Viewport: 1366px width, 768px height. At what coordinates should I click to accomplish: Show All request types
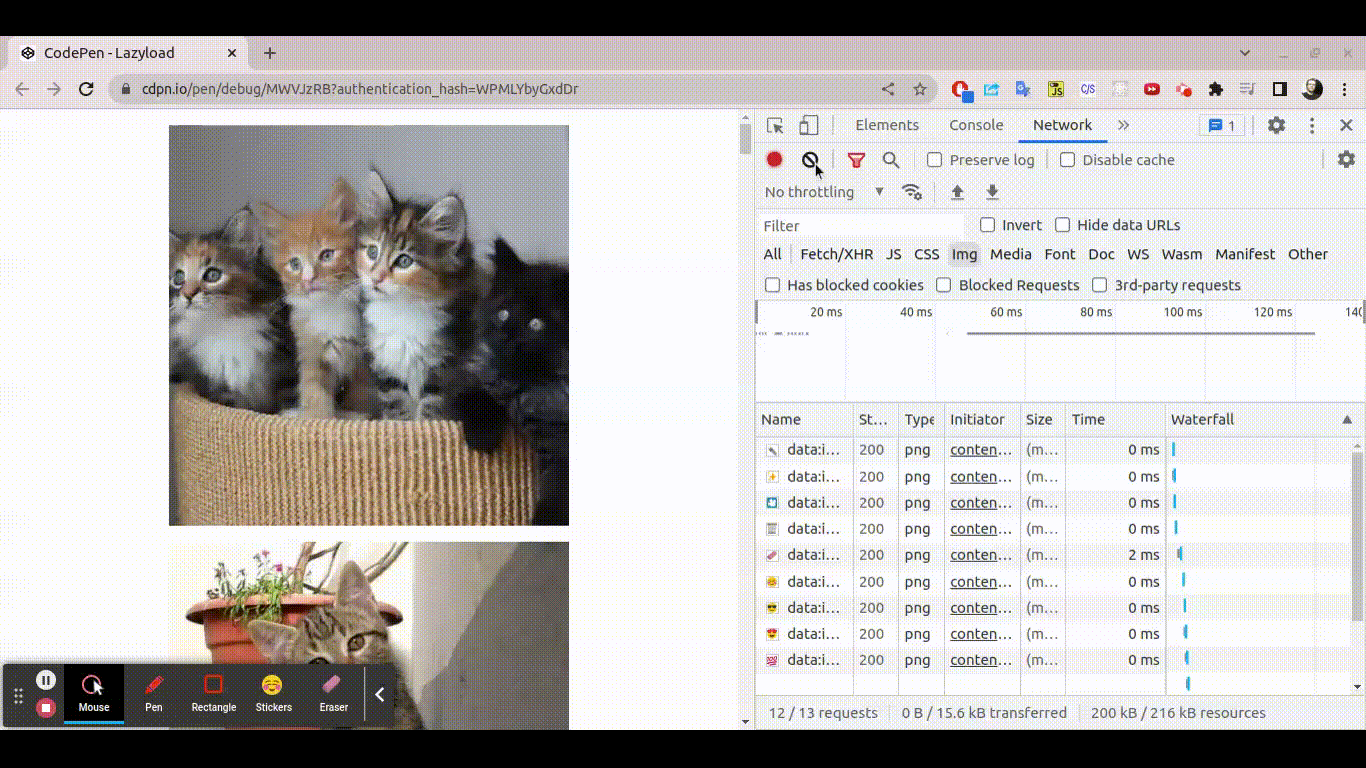pos(772,254)
